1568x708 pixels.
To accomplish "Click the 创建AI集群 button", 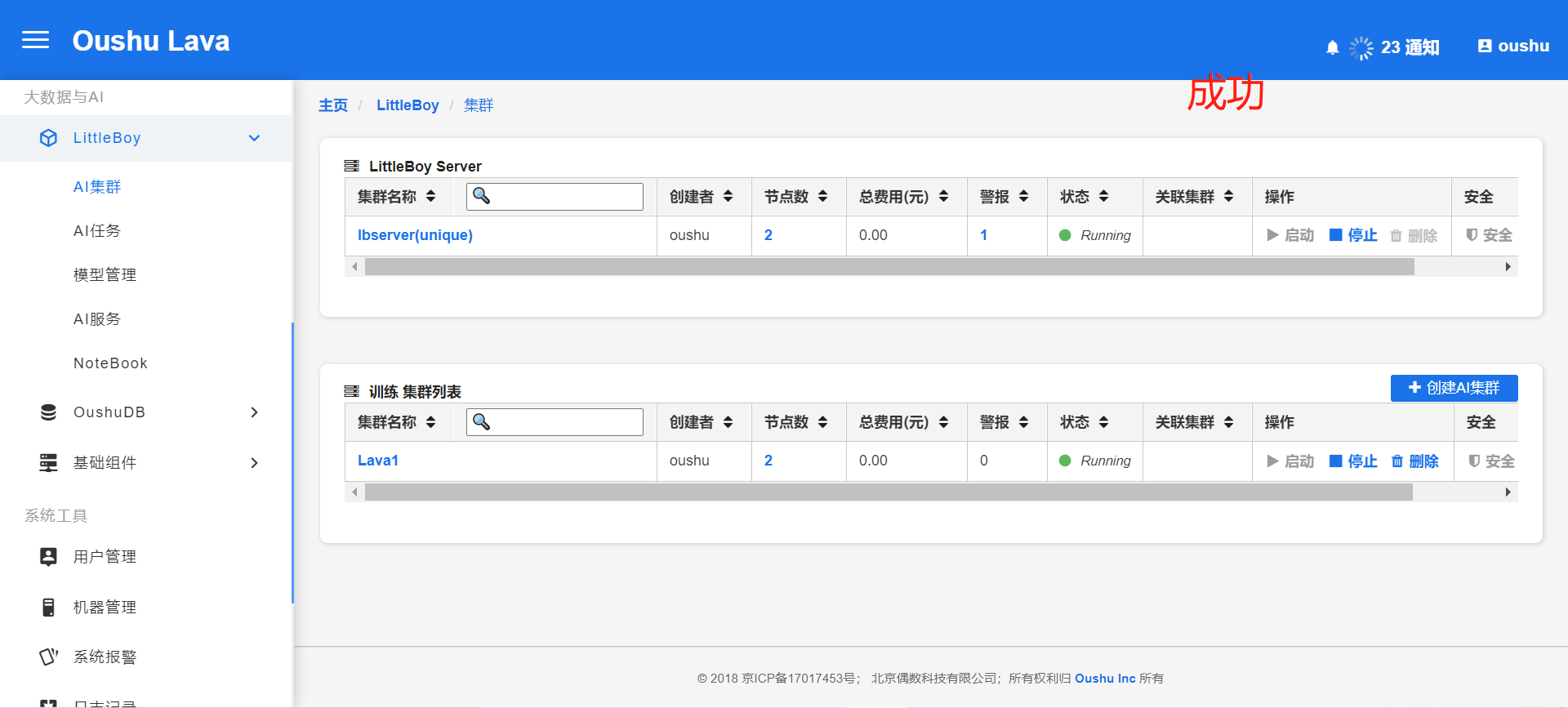I will [x=1454, y=388].
